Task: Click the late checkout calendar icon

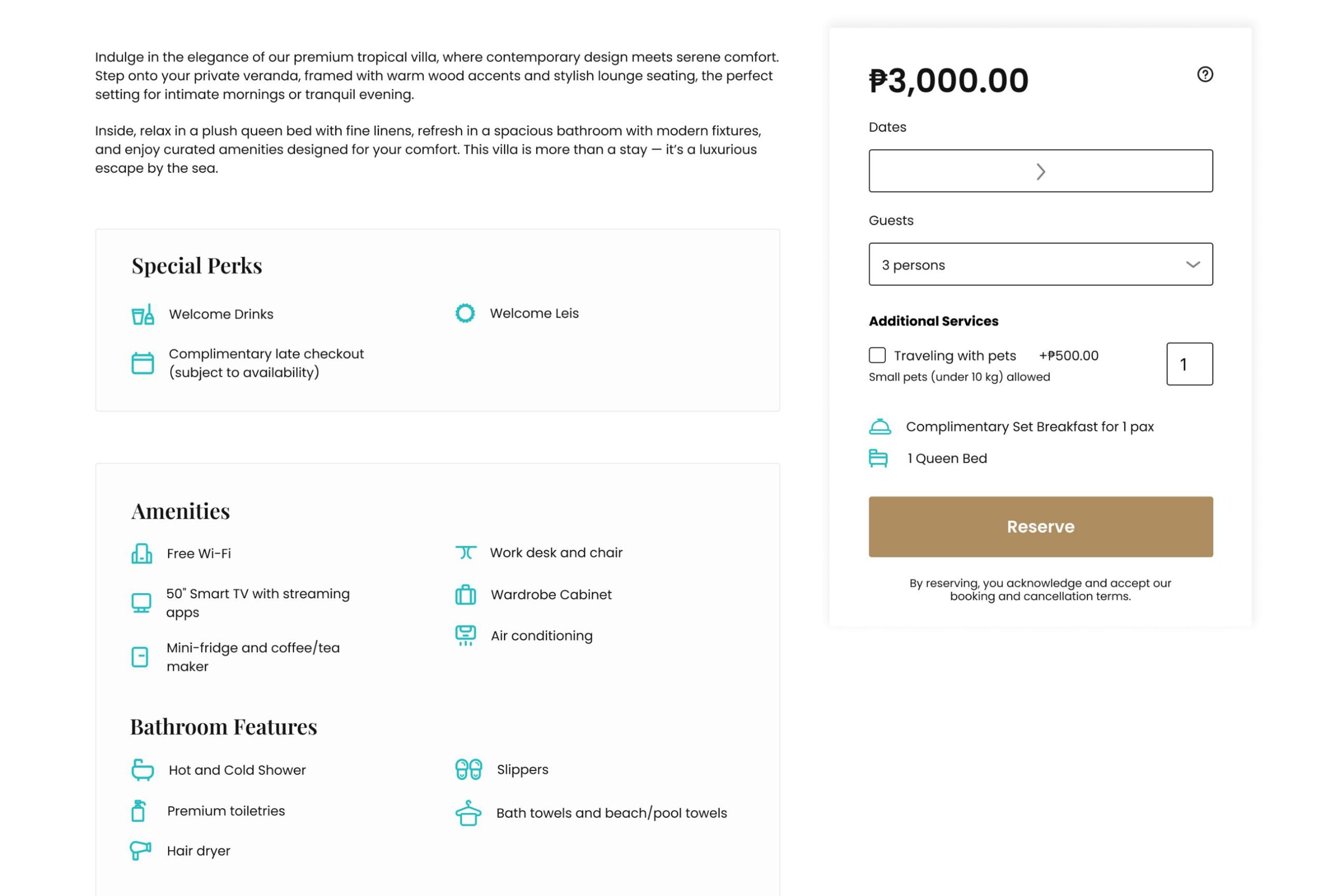Action: pyautogui.click(x=143, y=363)
